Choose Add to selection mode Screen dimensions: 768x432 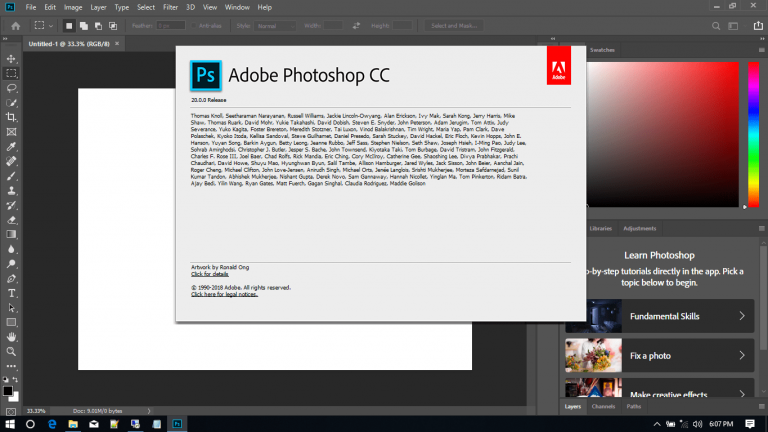(84, 26)
